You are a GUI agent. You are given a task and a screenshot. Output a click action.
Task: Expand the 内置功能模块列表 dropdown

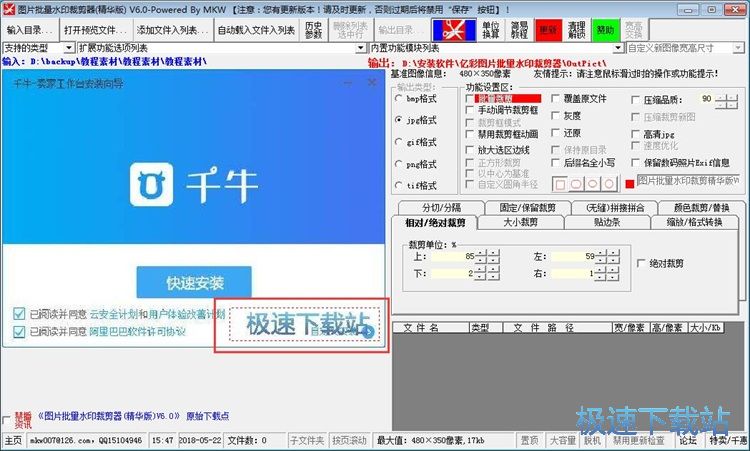(618, 48)
